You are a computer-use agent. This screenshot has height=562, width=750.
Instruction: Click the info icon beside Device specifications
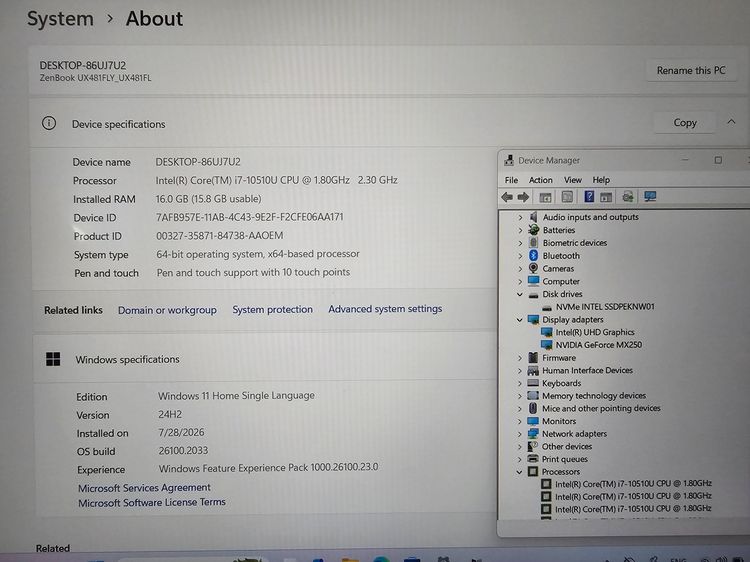(49, 123)
